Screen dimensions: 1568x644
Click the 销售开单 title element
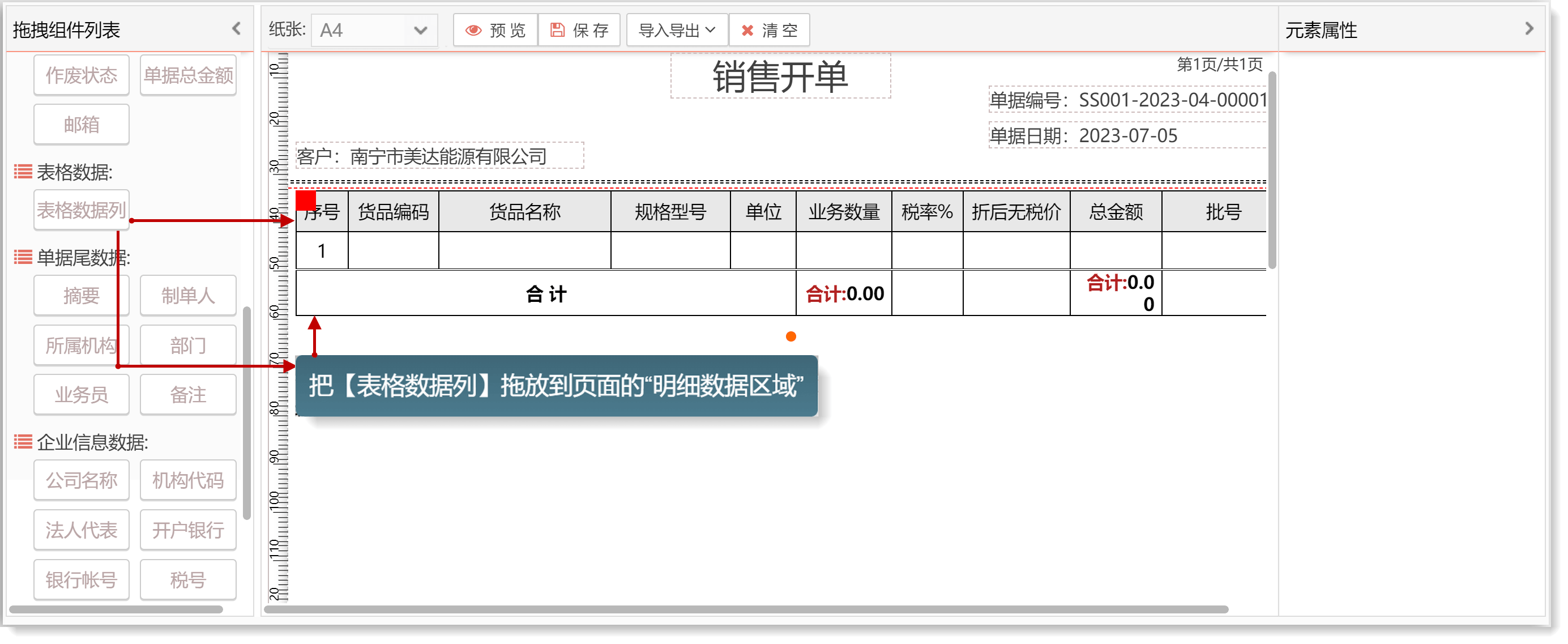(x=780, y=76)
